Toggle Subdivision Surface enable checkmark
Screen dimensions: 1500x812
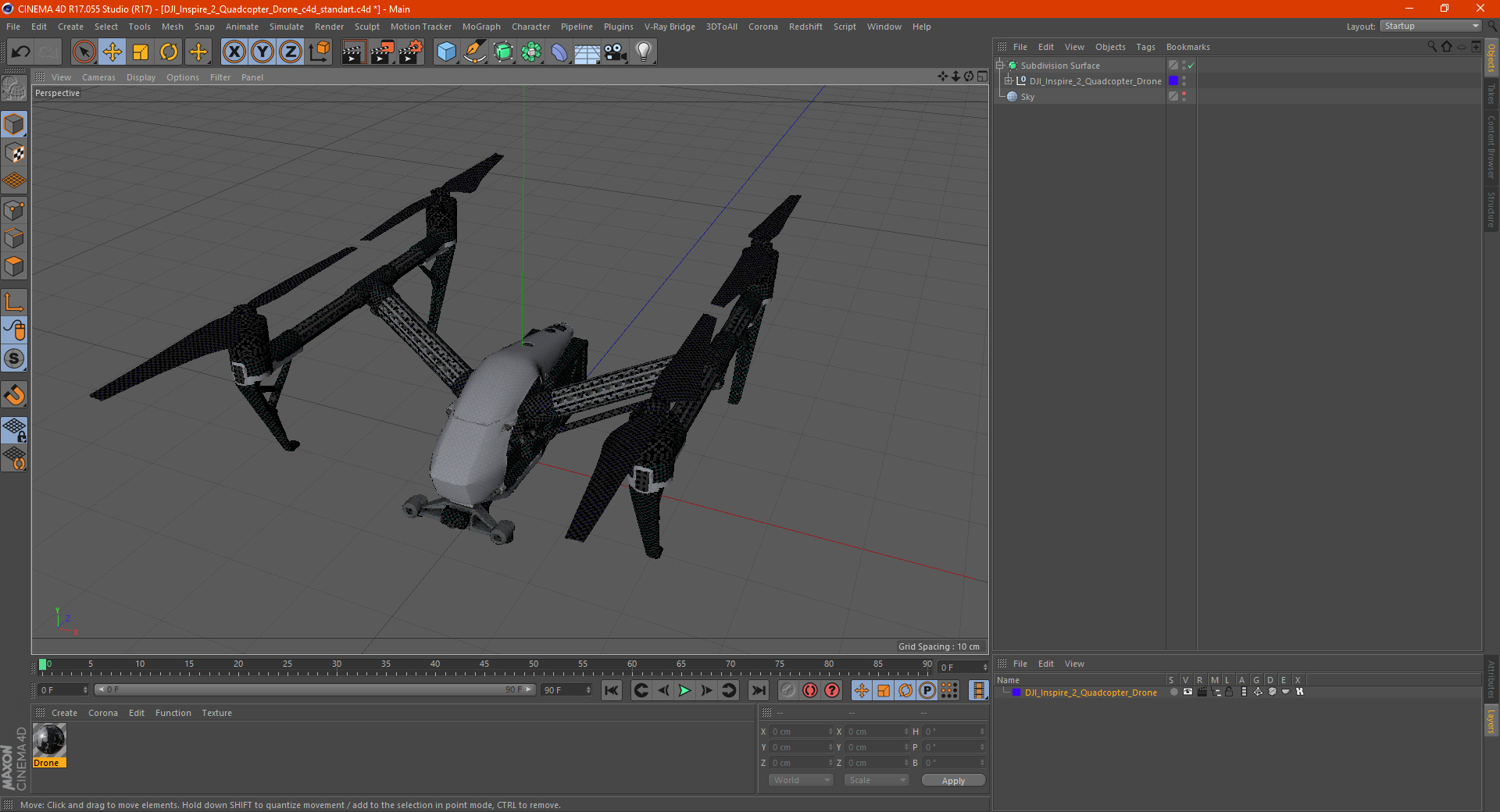click(x=1191, y=66)
